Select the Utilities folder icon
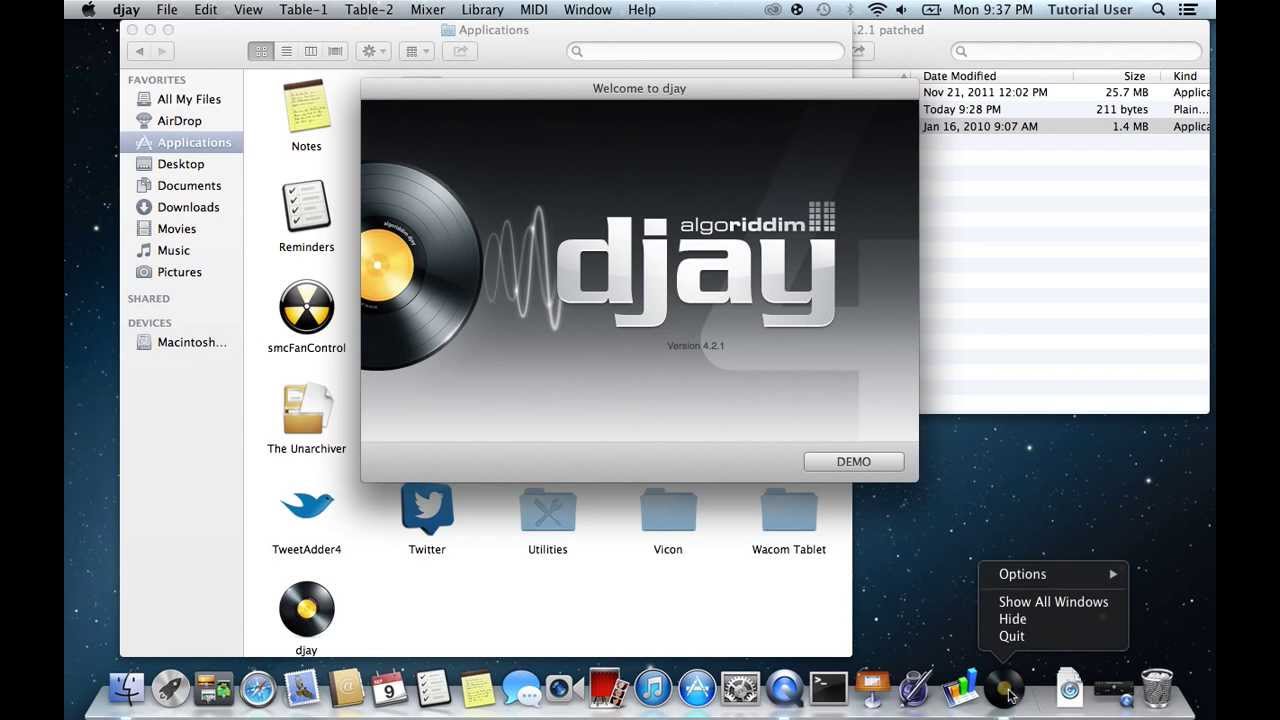This screenshot has width=1280, height=720. (548, 510)
